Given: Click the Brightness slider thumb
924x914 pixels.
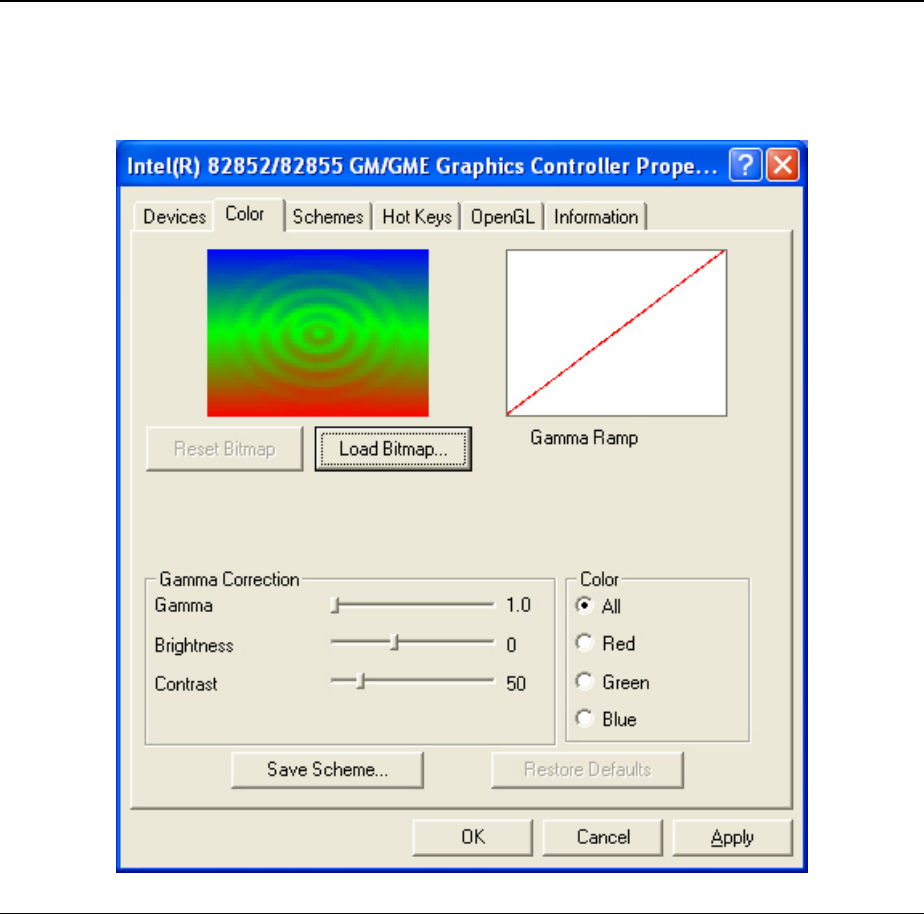Looking at the screenshot, I should tap(395, 643).
